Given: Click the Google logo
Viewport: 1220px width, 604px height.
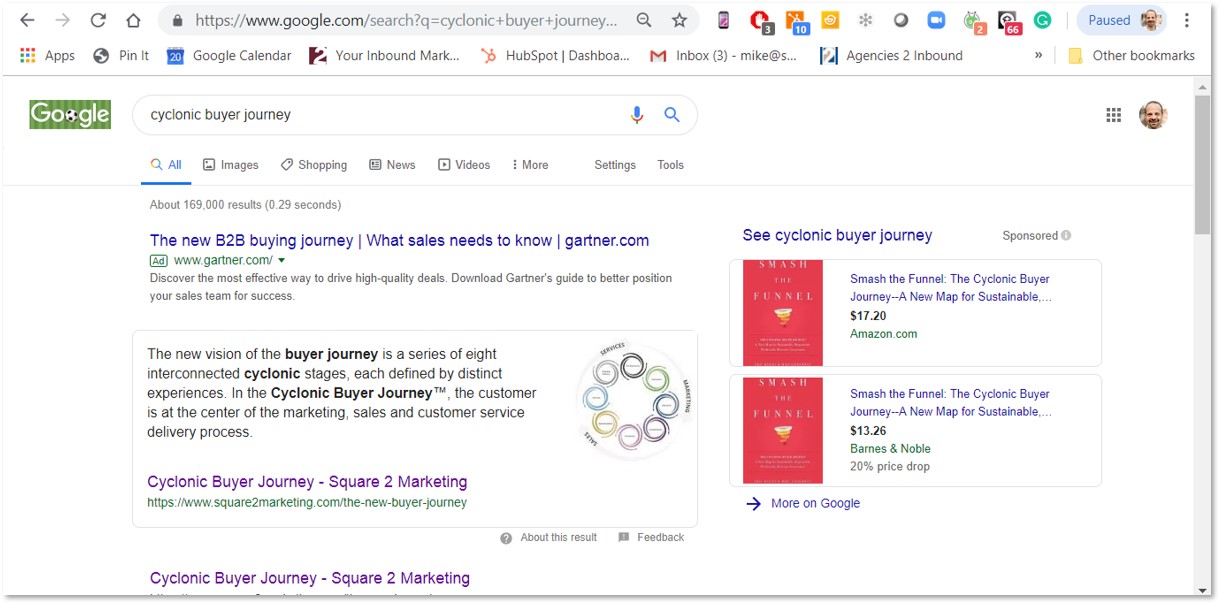Looking at the screenshot, I should tap(70, 115).
